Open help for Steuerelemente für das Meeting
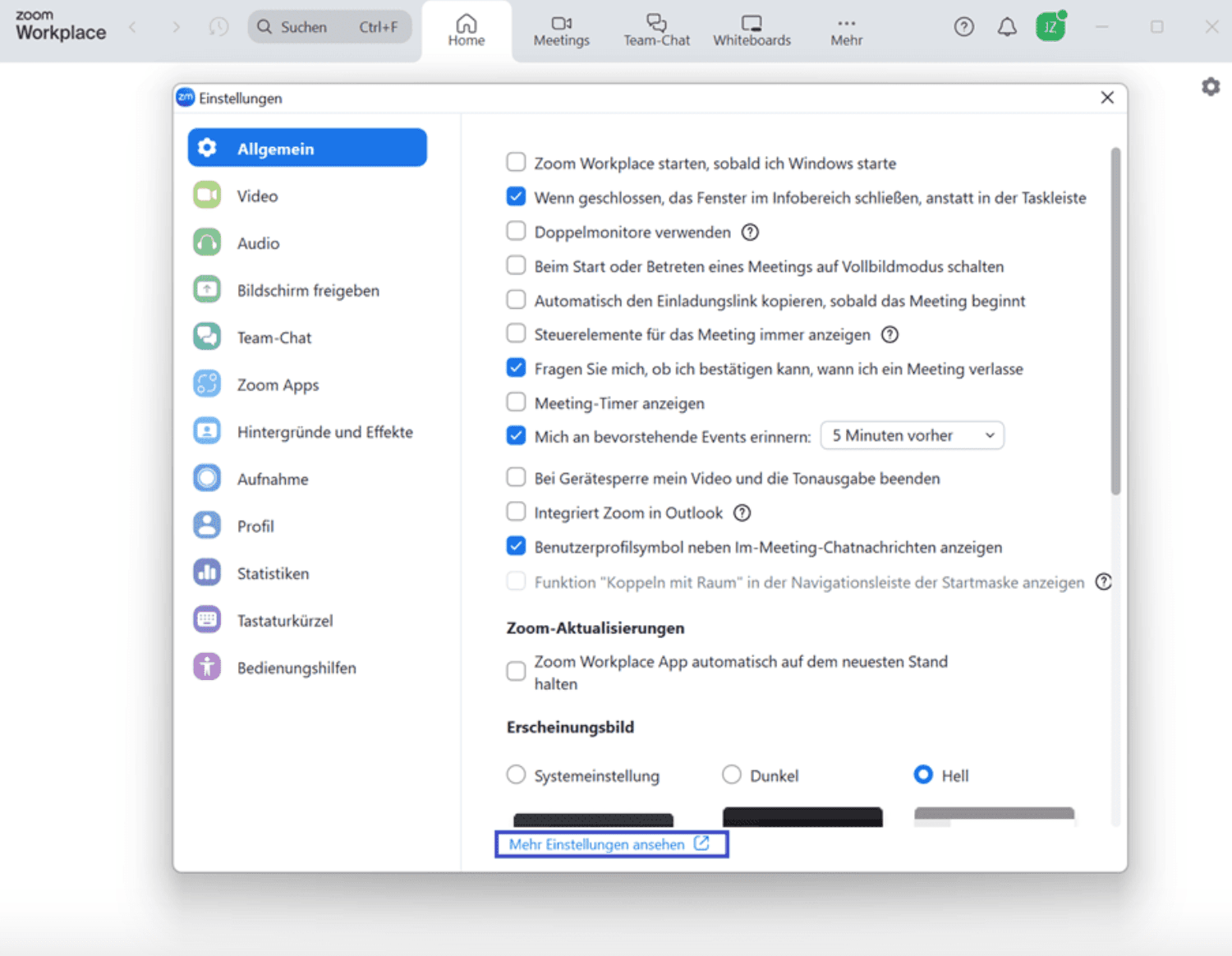Screen dimensions: 1232x956 point(890,334)
